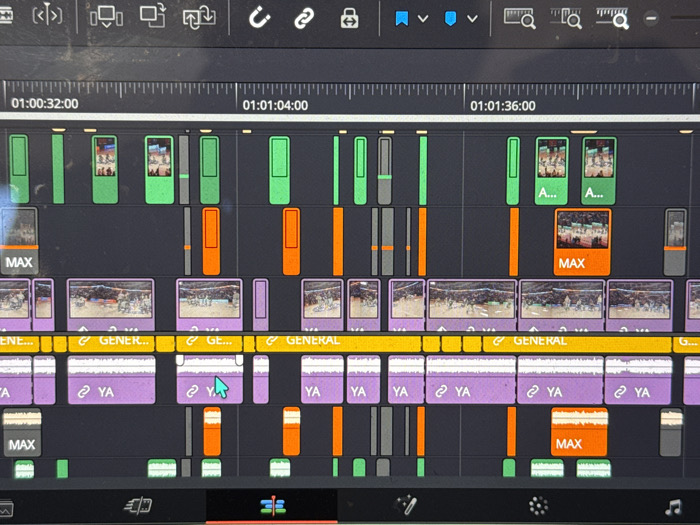Select the overwrite clip toolbar icon
Screen dimensions: 700x525
click(153, 16)
